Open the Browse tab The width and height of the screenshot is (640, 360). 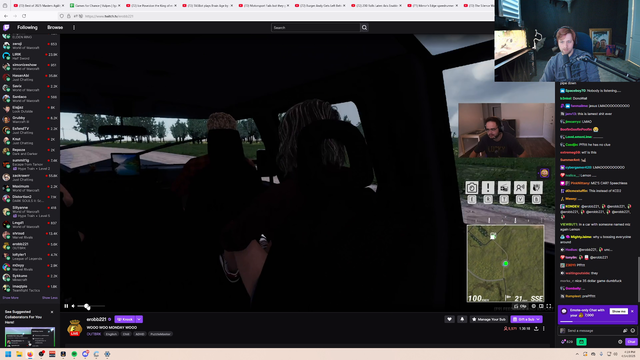[x=55, y=27]
